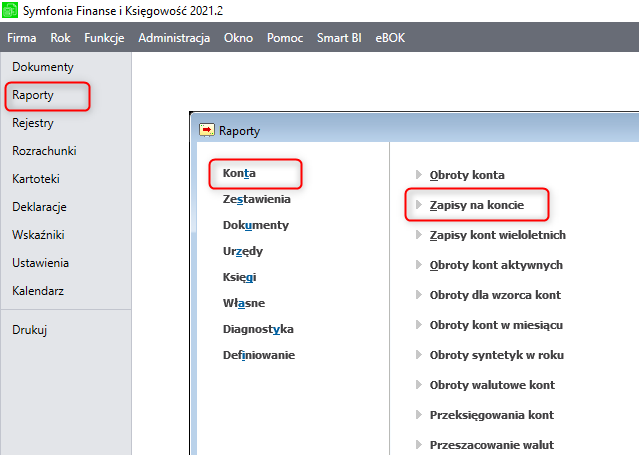
Task: Click arrow next to Obroty syntetyk w roku
Action: click(419, 354)
